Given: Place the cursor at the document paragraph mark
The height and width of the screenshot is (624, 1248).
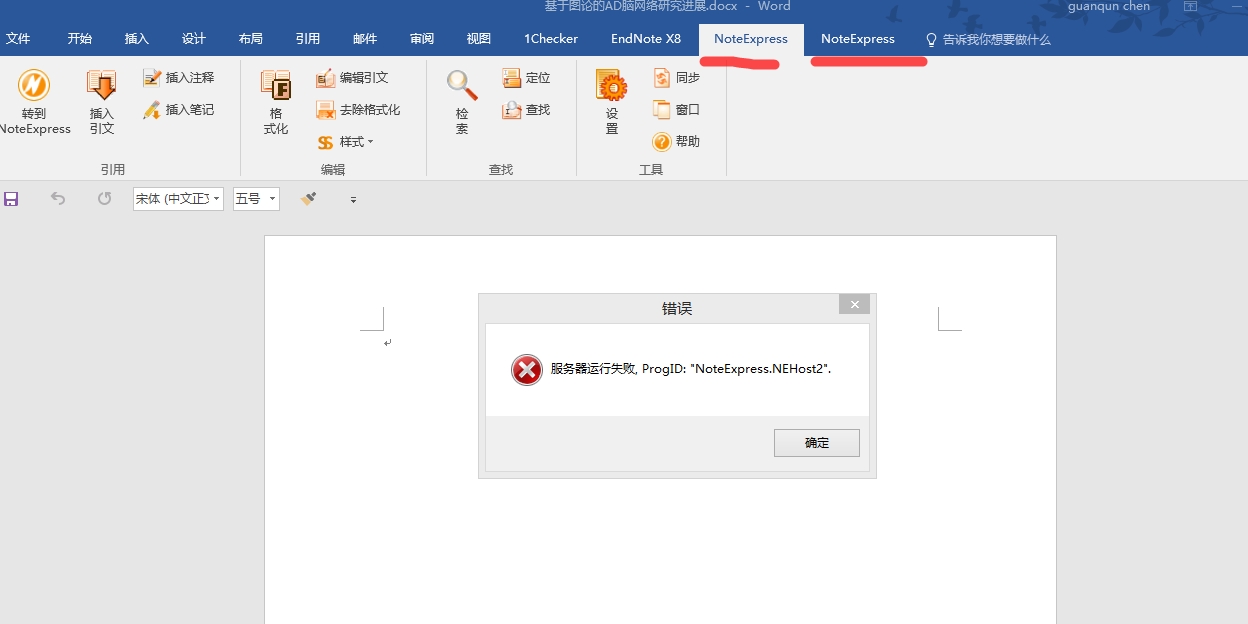Looking at the screenshot, I should click(x=388, y=343).
